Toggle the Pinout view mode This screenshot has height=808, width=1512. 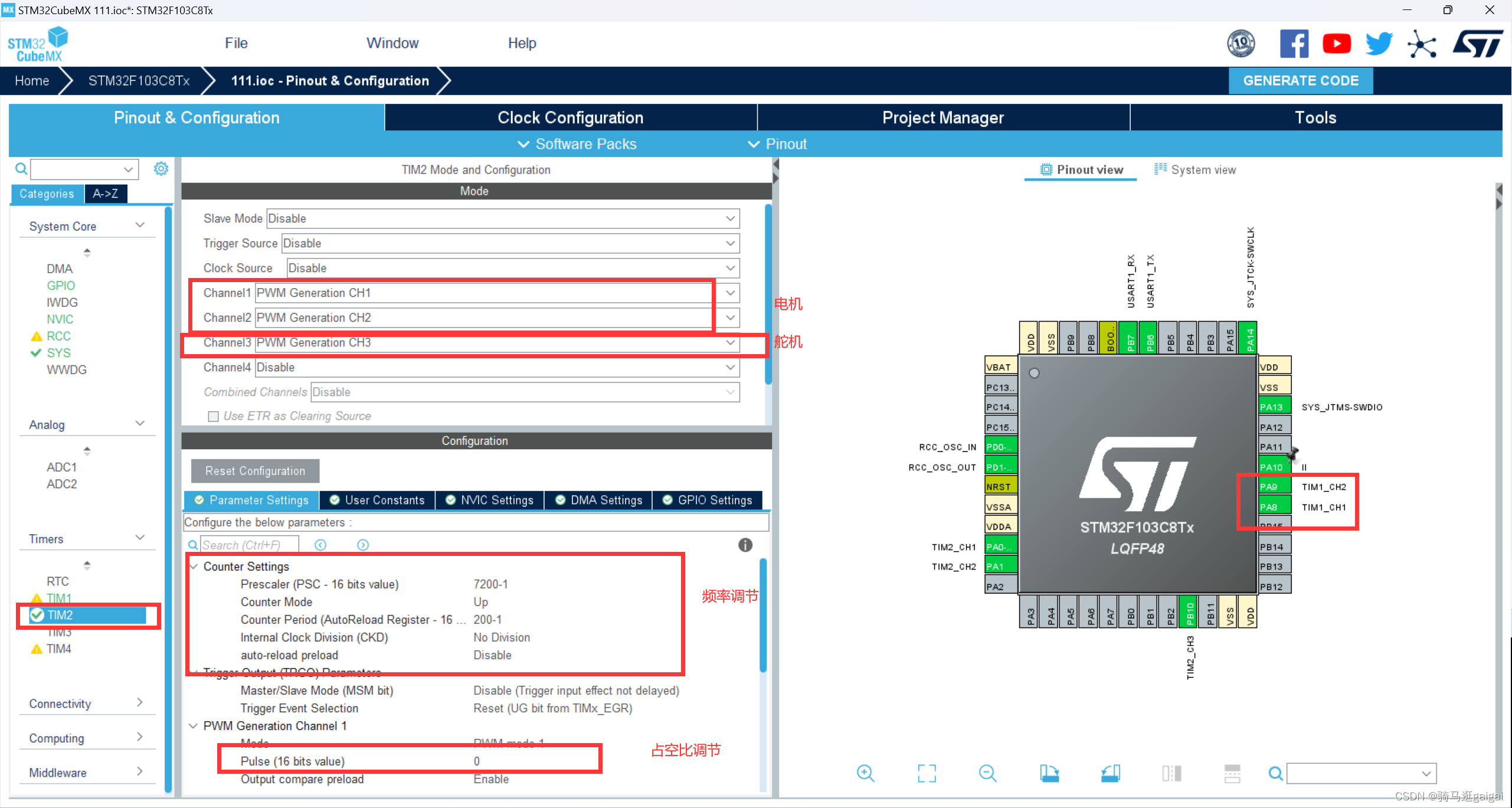1081,169
